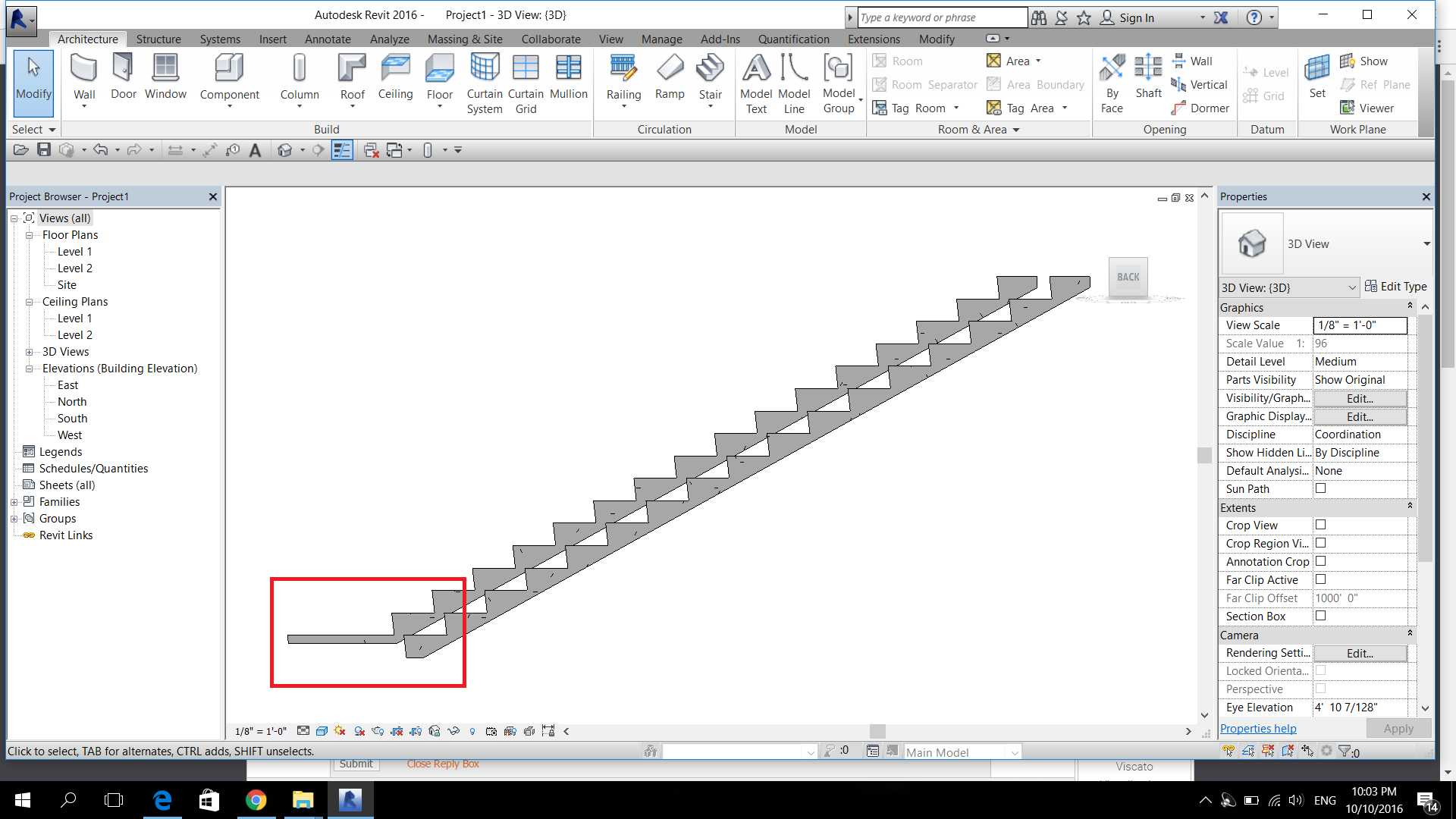Click the keyword search input field

[x=941, y=17]
